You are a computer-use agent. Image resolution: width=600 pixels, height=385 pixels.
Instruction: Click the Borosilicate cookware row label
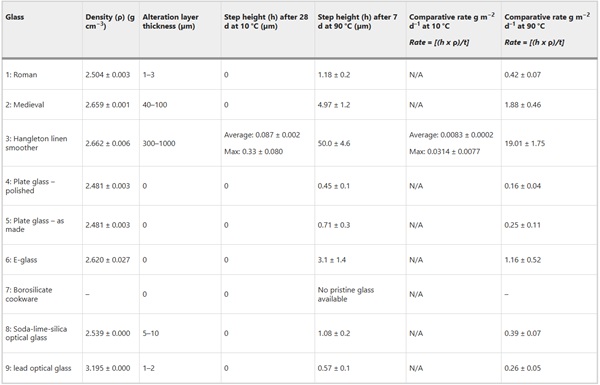pos(29,294)
